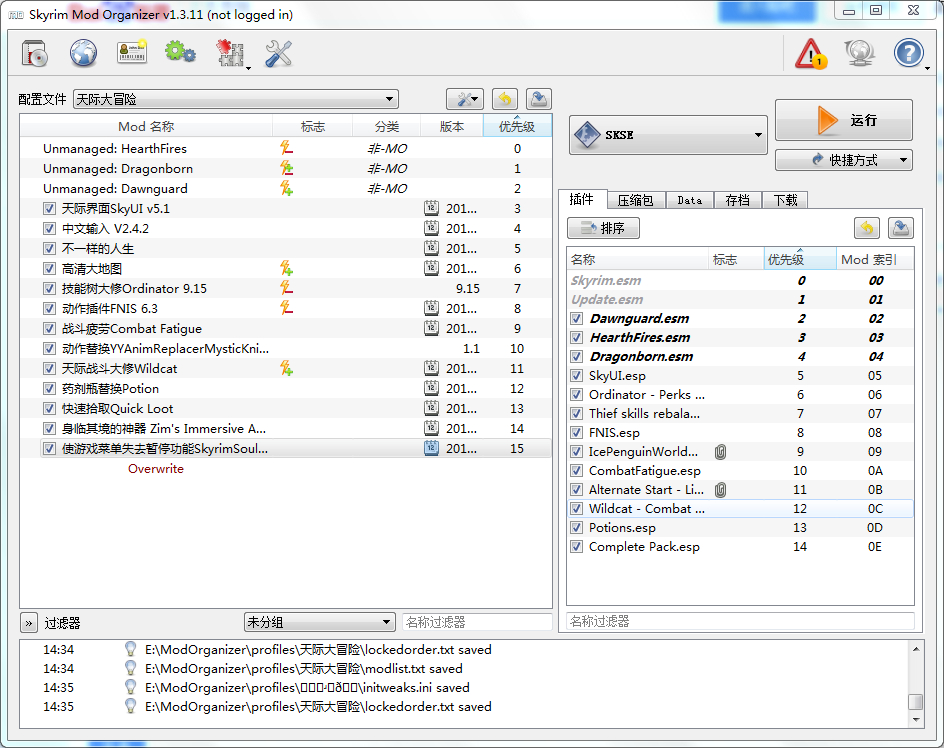944x748 pixels.
Task: Click paperclip icon on Alternate Start plugin
Action: click(x=720, y=490)
